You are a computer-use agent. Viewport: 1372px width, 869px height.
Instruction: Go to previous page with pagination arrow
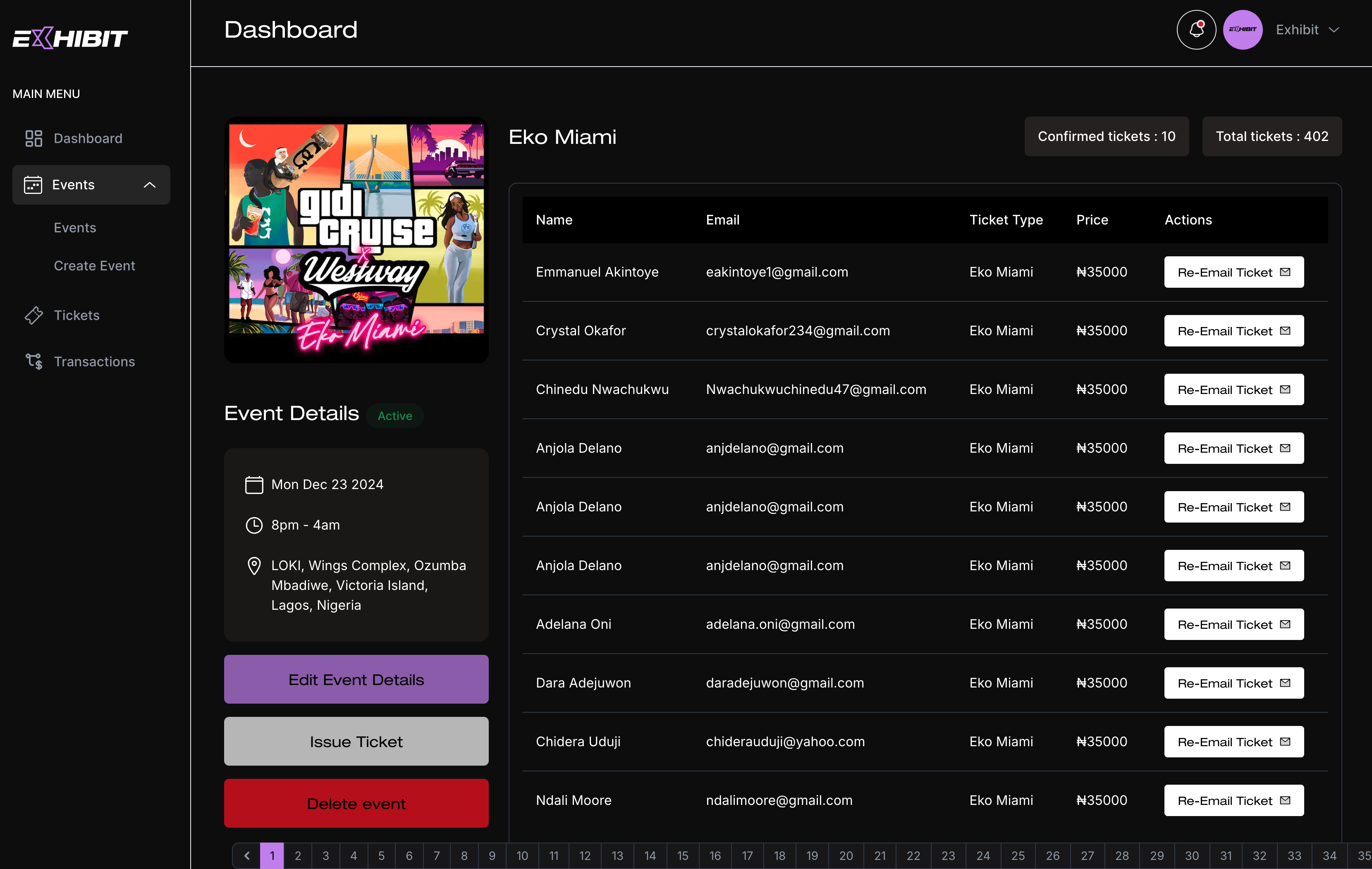click(247, 855)
